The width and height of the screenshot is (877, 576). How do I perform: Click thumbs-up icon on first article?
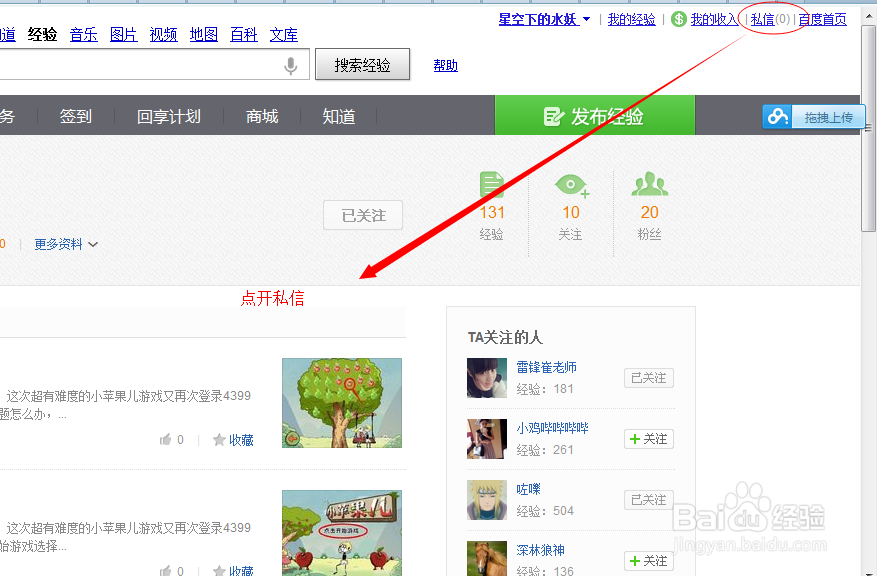tap(166, 440)
